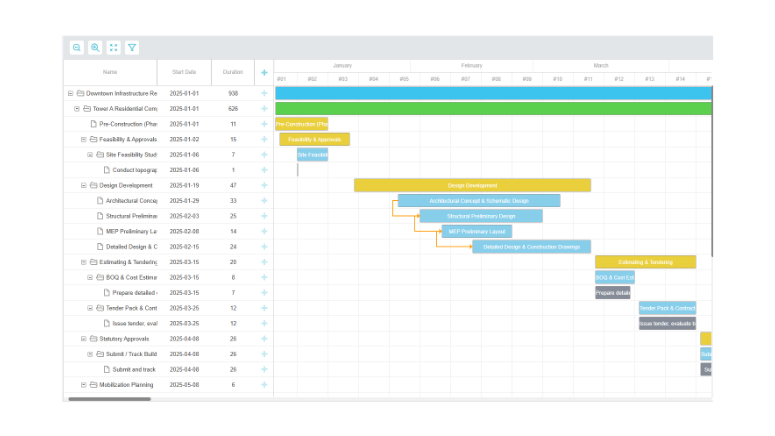Add subtask to Statutory Approvals row
775x436 pixels.
pyautogui.click(x=264, y=339)
